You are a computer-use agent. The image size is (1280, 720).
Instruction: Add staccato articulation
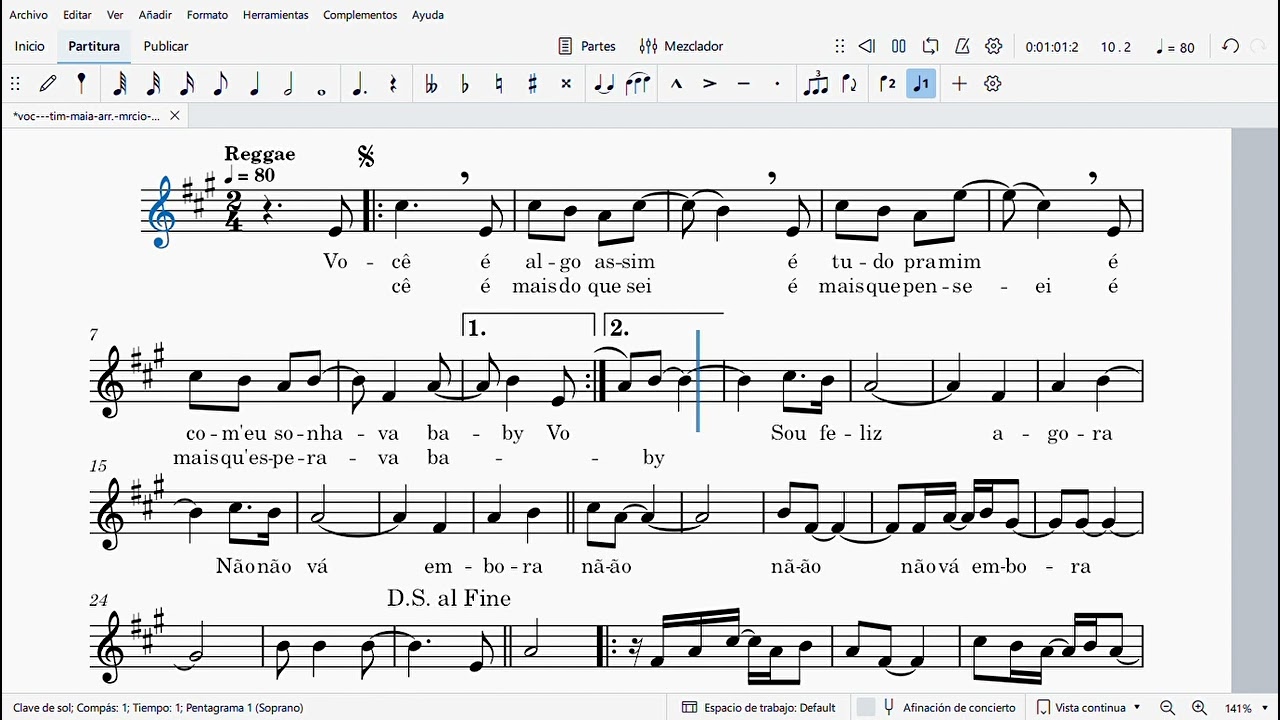(x=777, y=84)
